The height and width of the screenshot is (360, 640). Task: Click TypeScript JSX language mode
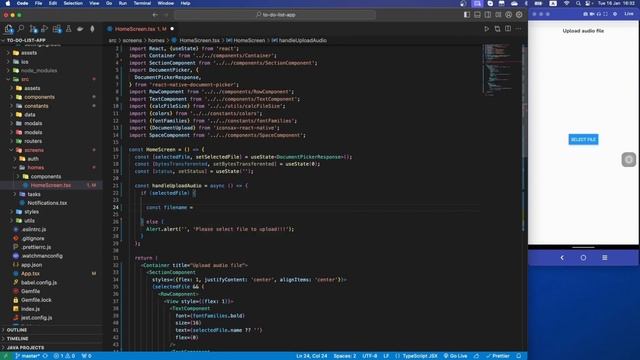pyautogui.click(x=420, y=356)
